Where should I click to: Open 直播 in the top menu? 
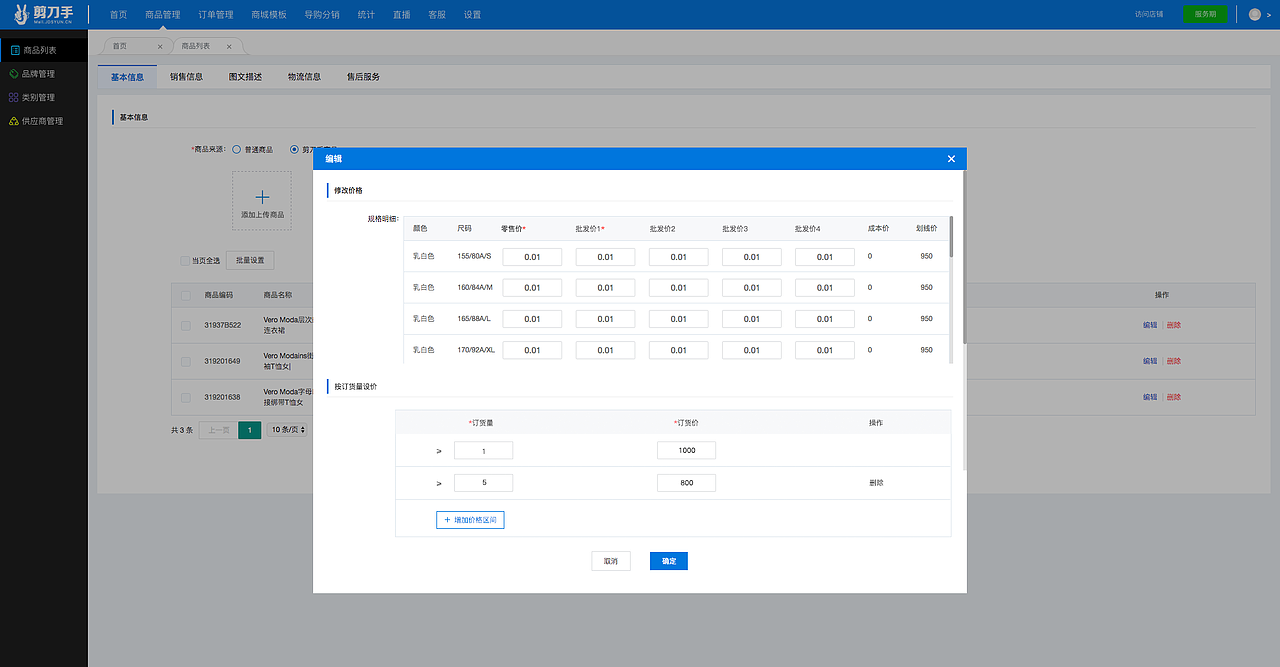tap(401, 15)
